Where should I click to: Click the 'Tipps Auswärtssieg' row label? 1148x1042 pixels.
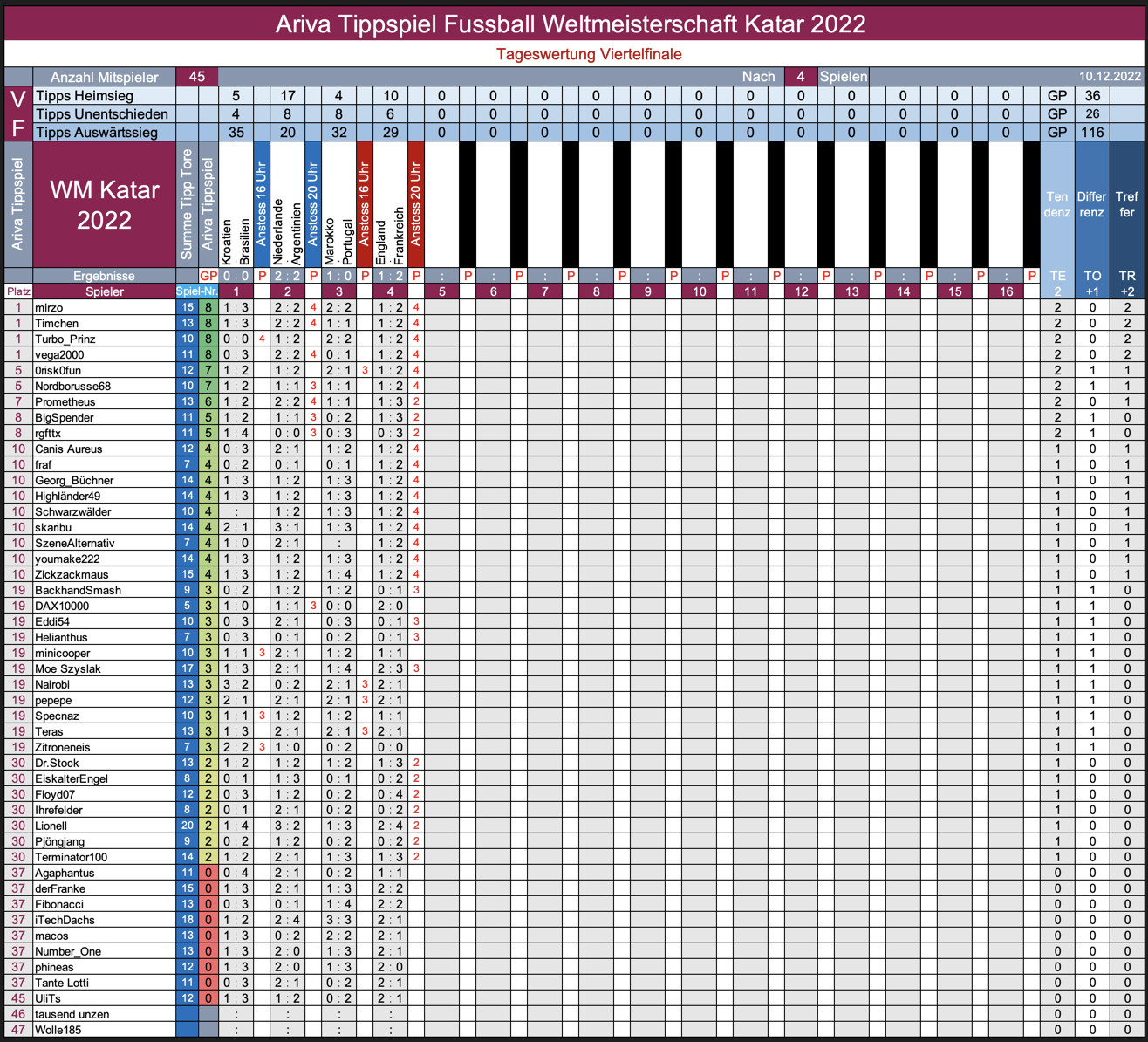click(x=104, y=133)
